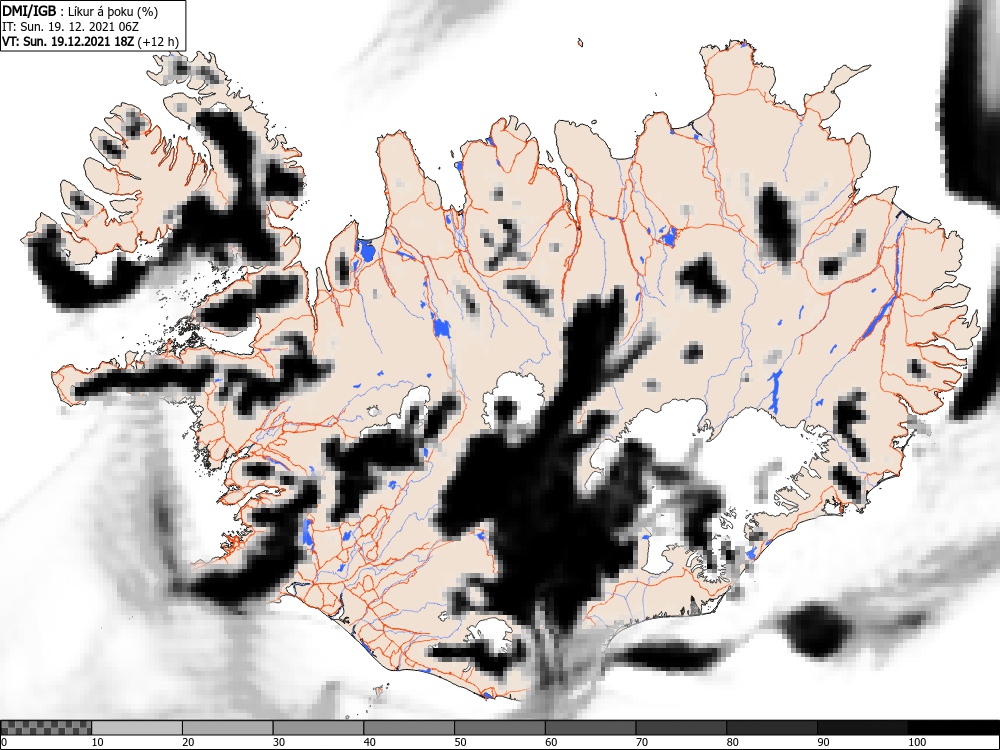Click the '90' scale label
This screenshot has height=750, width=1000.
click(x=823, y=742)
